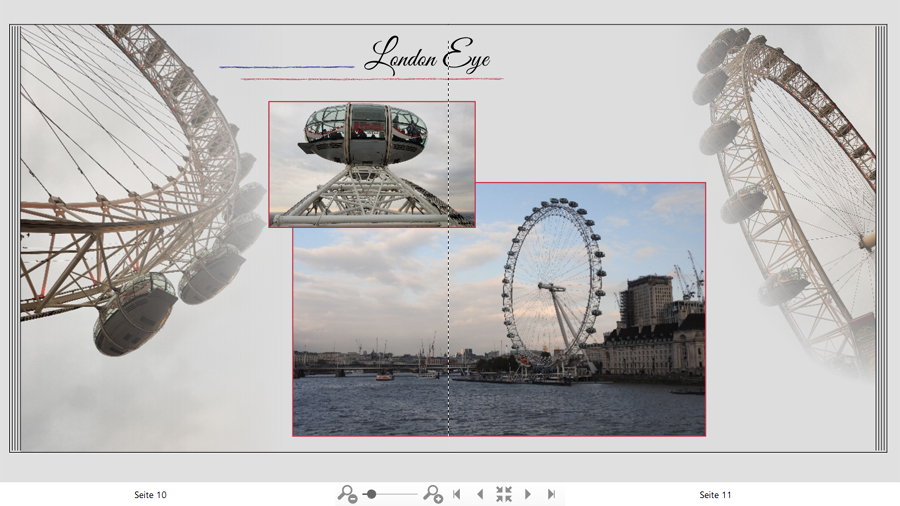Click the zoom slider handle

(x=372, y=494)
